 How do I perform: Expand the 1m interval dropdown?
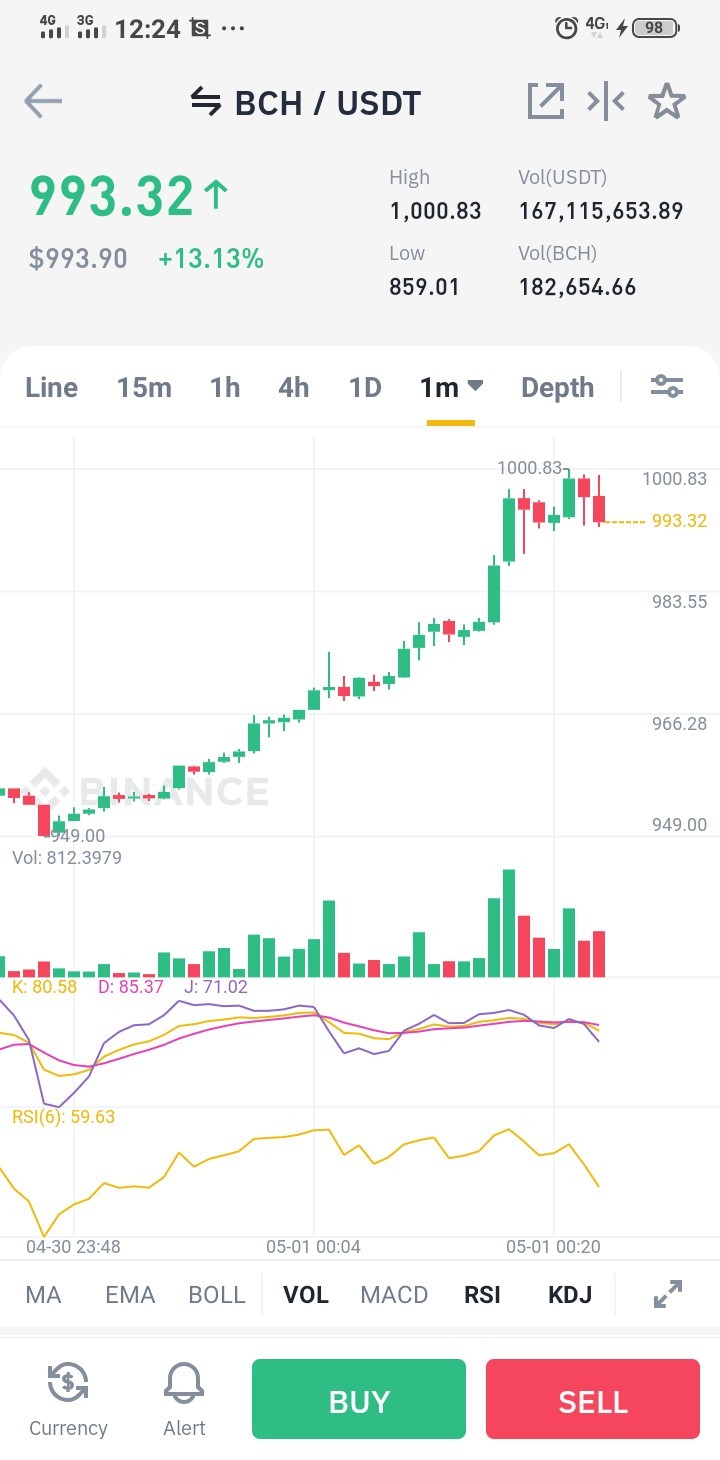coord(451,387)
